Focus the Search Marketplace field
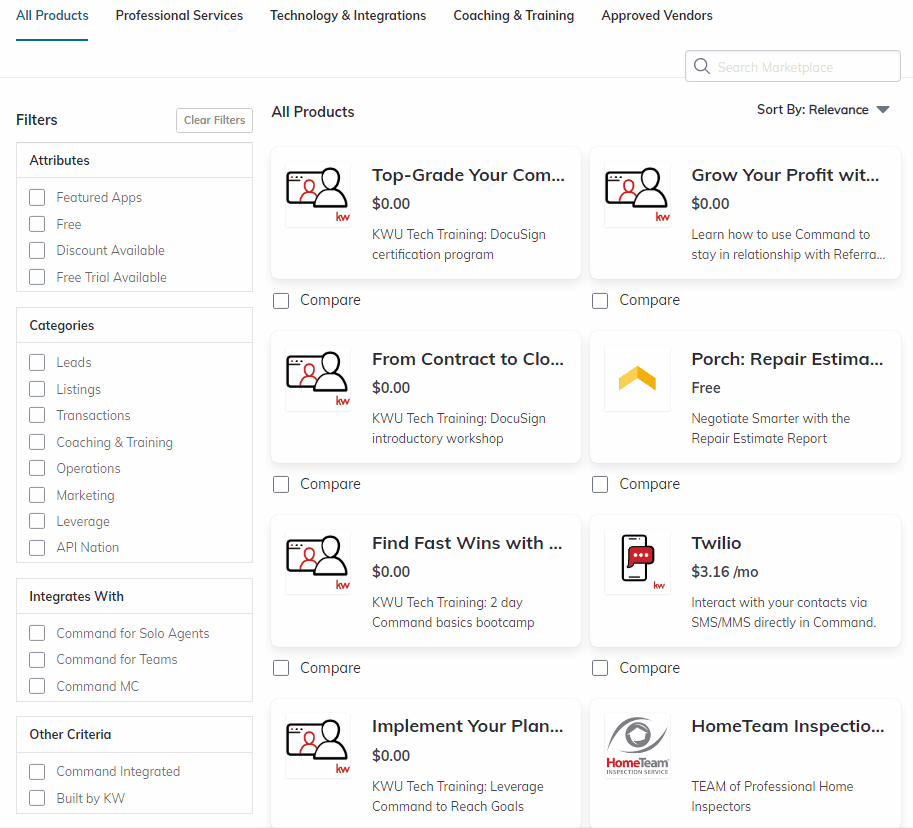 point(792,66)
